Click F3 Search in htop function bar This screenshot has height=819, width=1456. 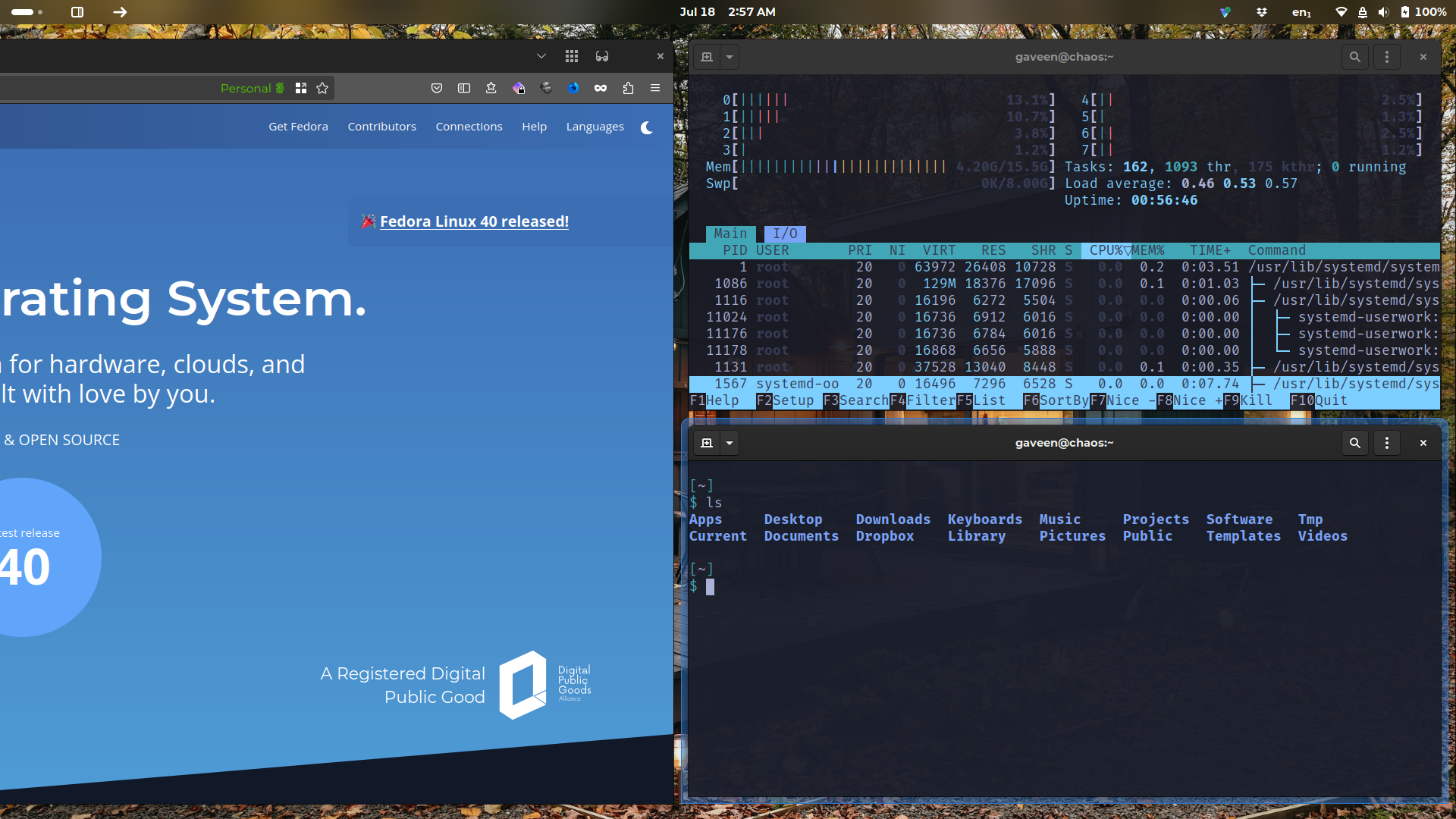click(856, 400)
